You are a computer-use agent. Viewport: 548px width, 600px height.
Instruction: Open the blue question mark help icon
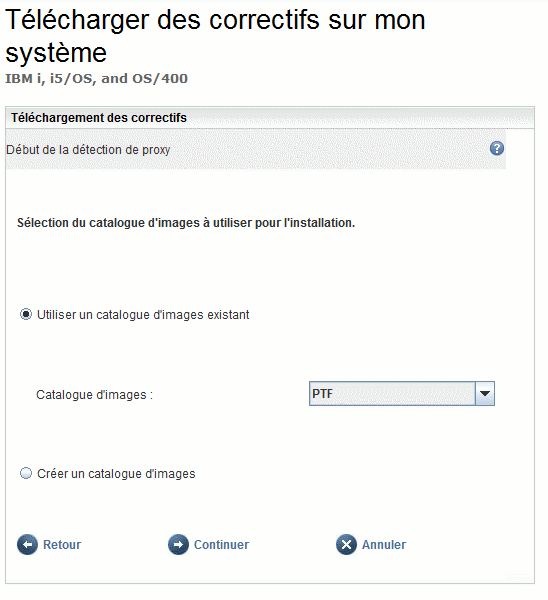[x=497, y=148]
